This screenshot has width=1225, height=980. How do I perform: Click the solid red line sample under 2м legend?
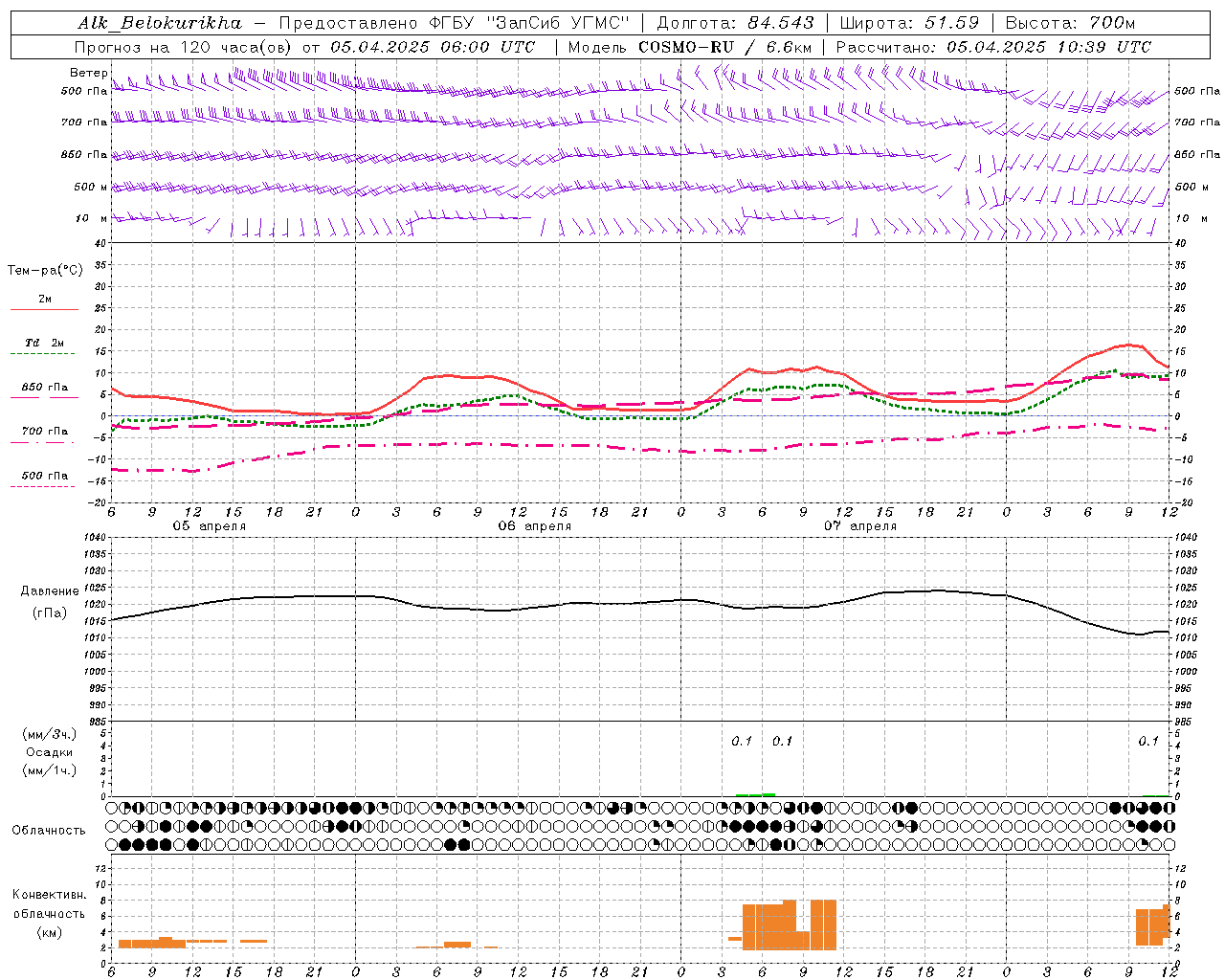pyautogui.click(x=44, y=310)
